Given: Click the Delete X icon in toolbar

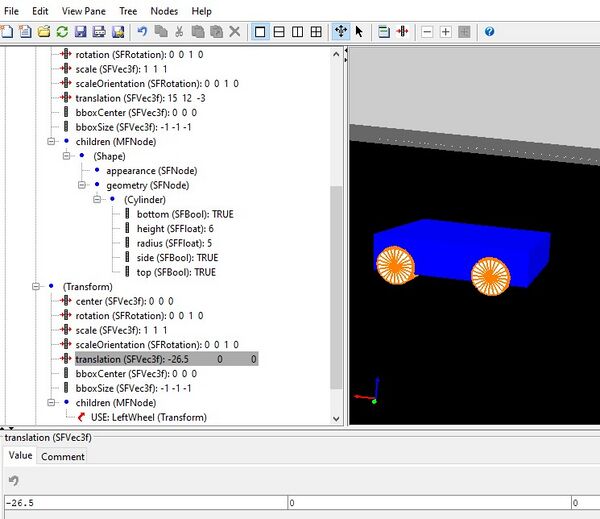Looking at the screenshot, I should tap(235, 32).
